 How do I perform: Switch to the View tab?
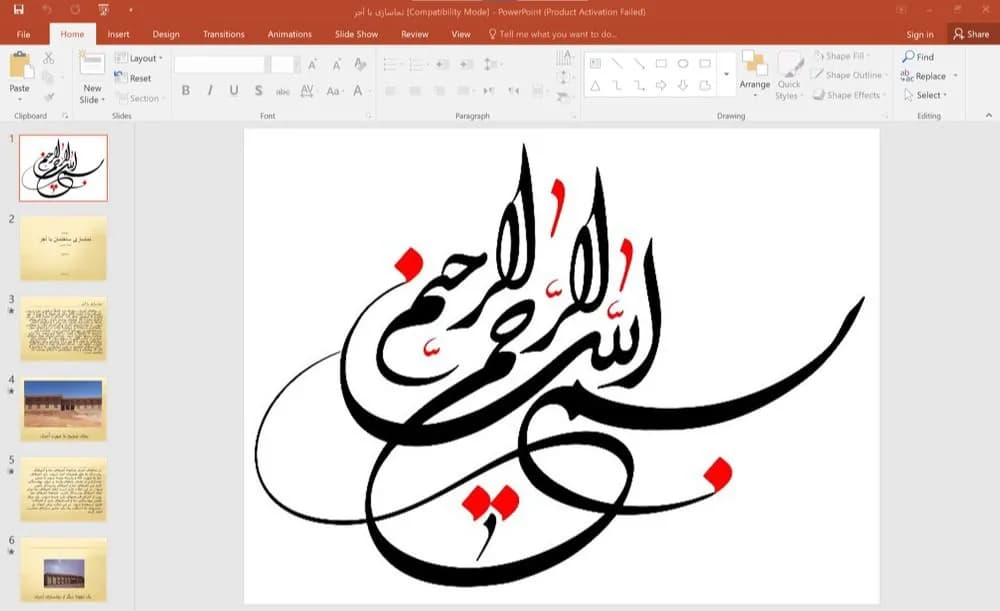460,34
